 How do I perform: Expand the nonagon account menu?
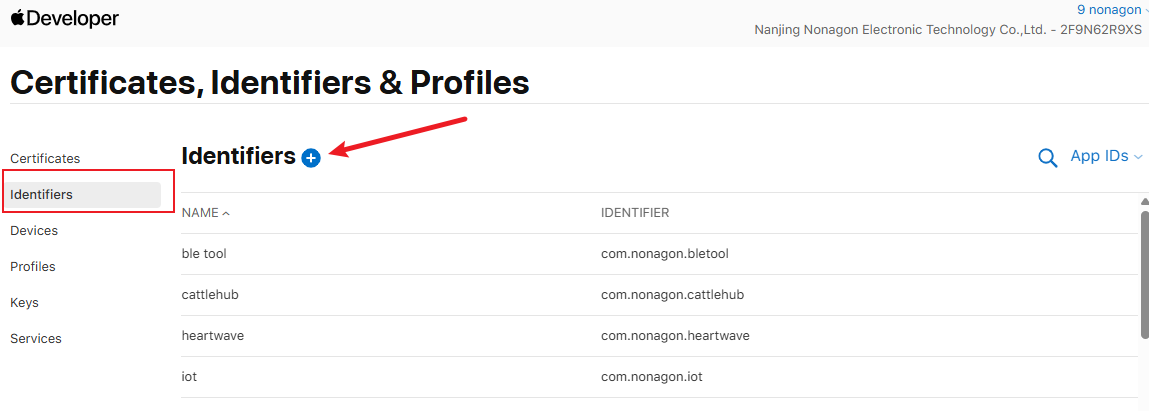point(1112,10)
